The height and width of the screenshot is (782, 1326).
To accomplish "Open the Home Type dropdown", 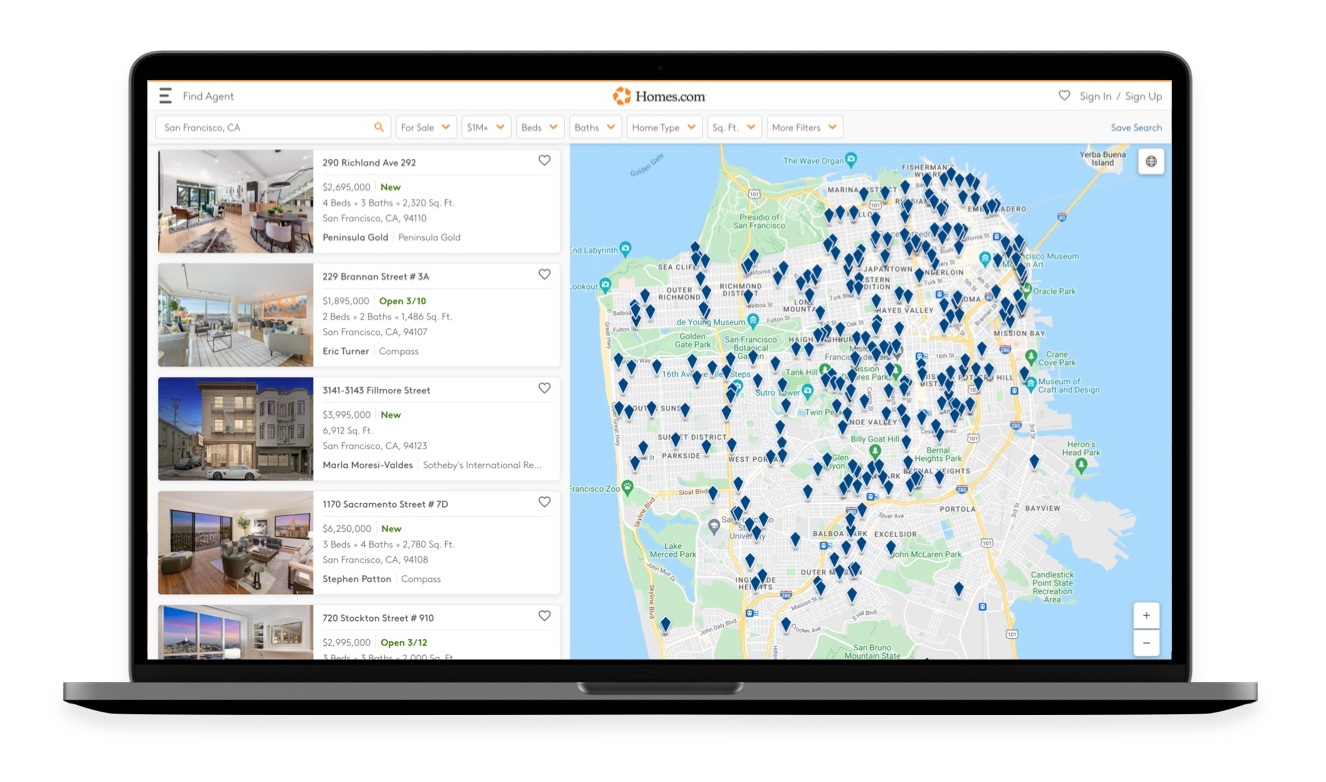I will point(664,127).
